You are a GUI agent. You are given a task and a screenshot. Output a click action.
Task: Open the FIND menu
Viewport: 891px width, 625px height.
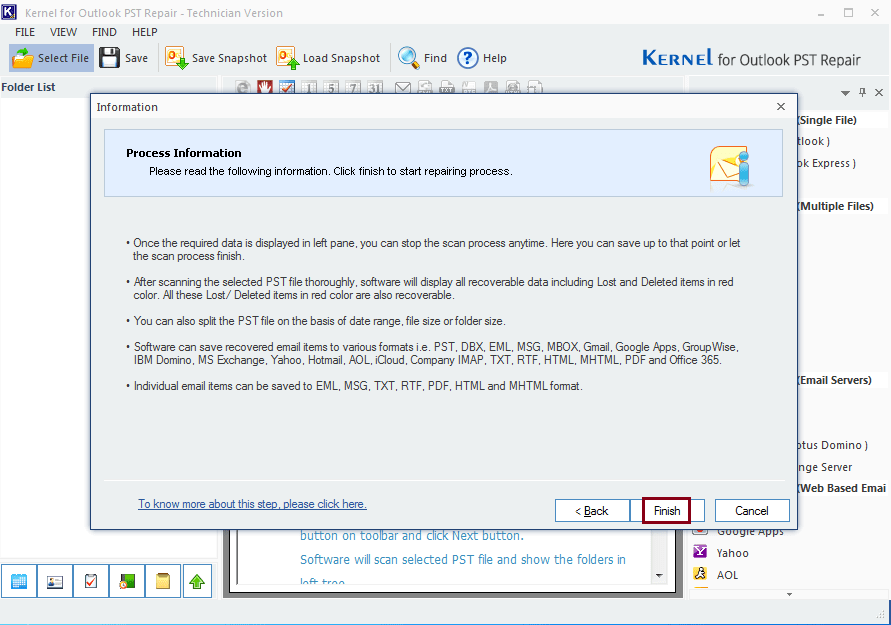coord(104,32)
